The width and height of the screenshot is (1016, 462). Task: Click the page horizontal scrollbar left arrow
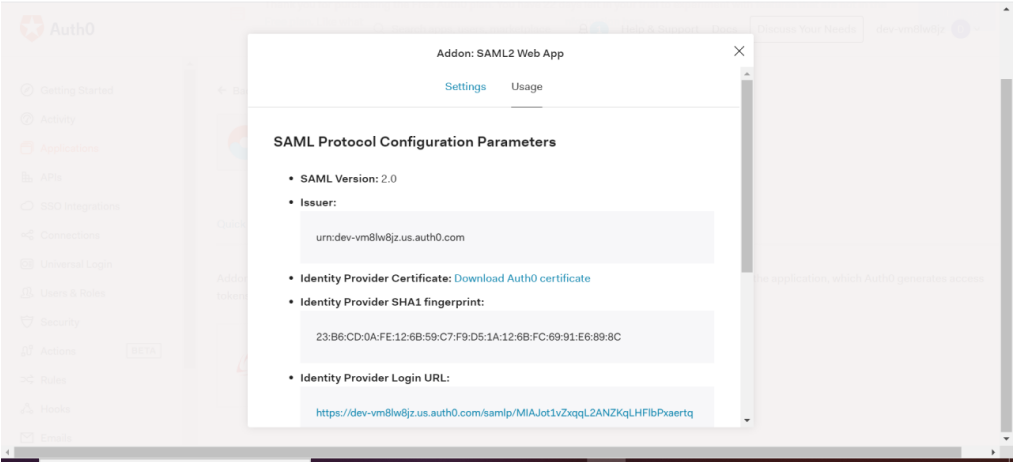coord(6,452)
